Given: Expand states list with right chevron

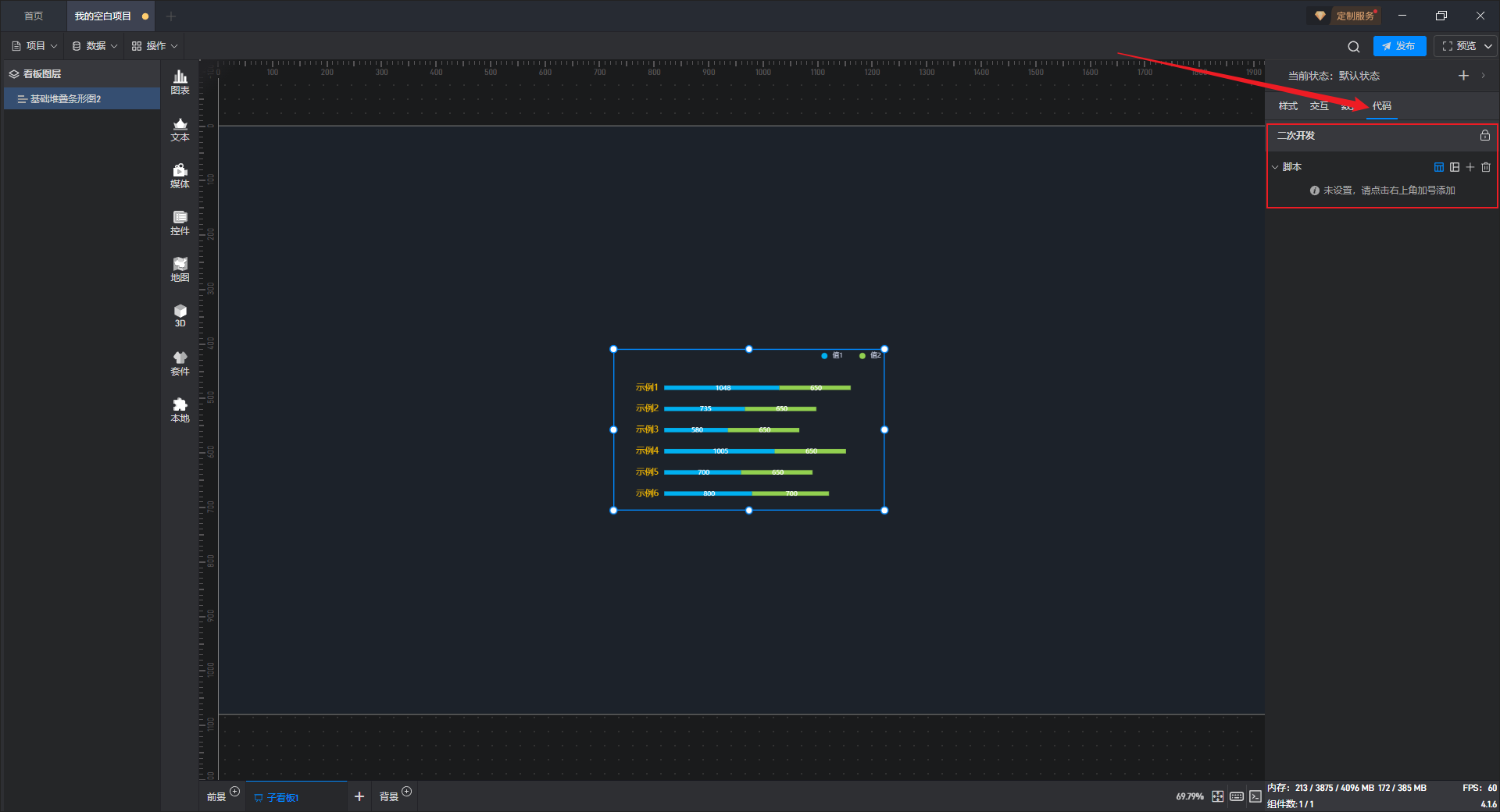Looking at the screenshot, I should tap(1483, 76).
